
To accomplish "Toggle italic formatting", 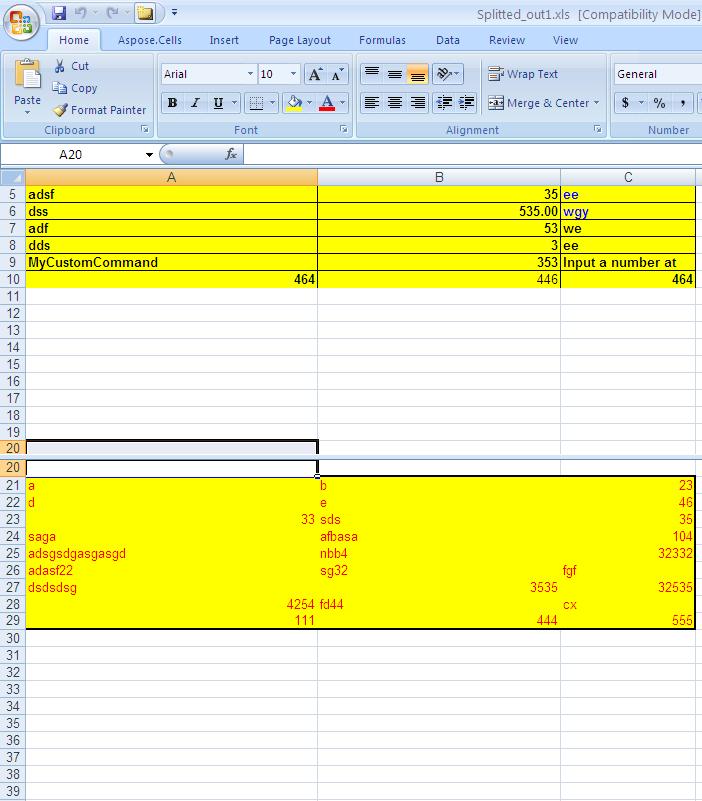I will tap(195, 103).
